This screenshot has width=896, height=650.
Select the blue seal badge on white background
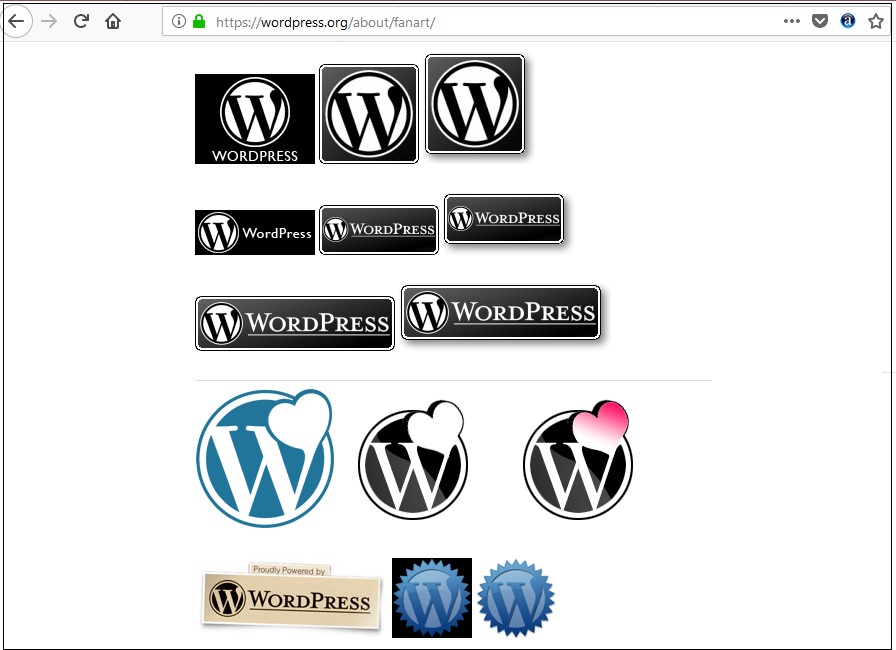pyautogui.click(x=515, y=598)
